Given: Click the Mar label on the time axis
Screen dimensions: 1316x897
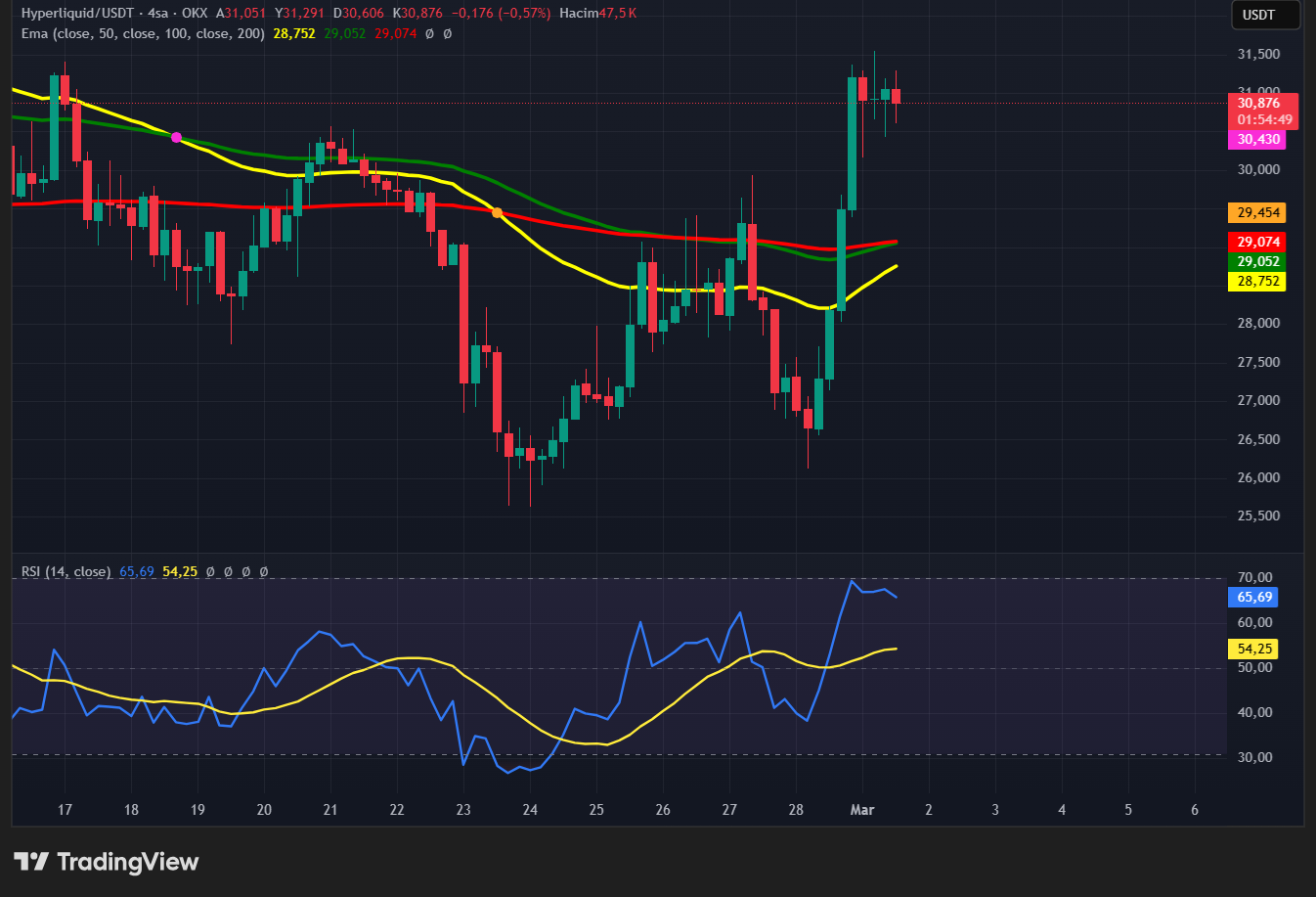Looking at the screenshot, I should (x=861, y=809).
